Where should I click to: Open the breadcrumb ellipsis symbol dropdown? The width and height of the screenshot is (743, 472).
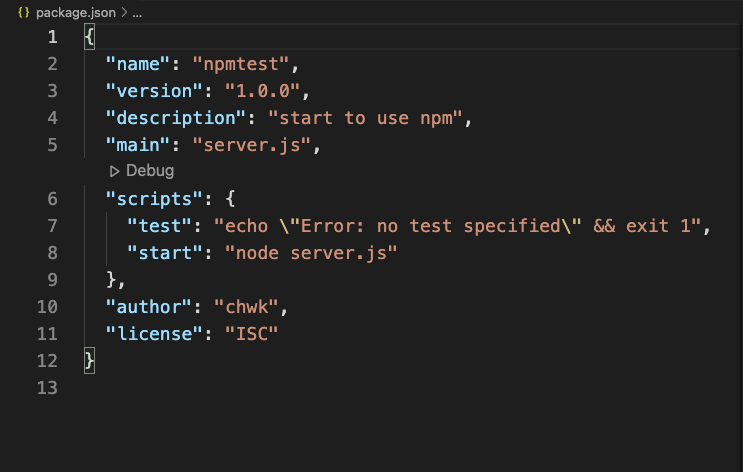click(136, 14)
